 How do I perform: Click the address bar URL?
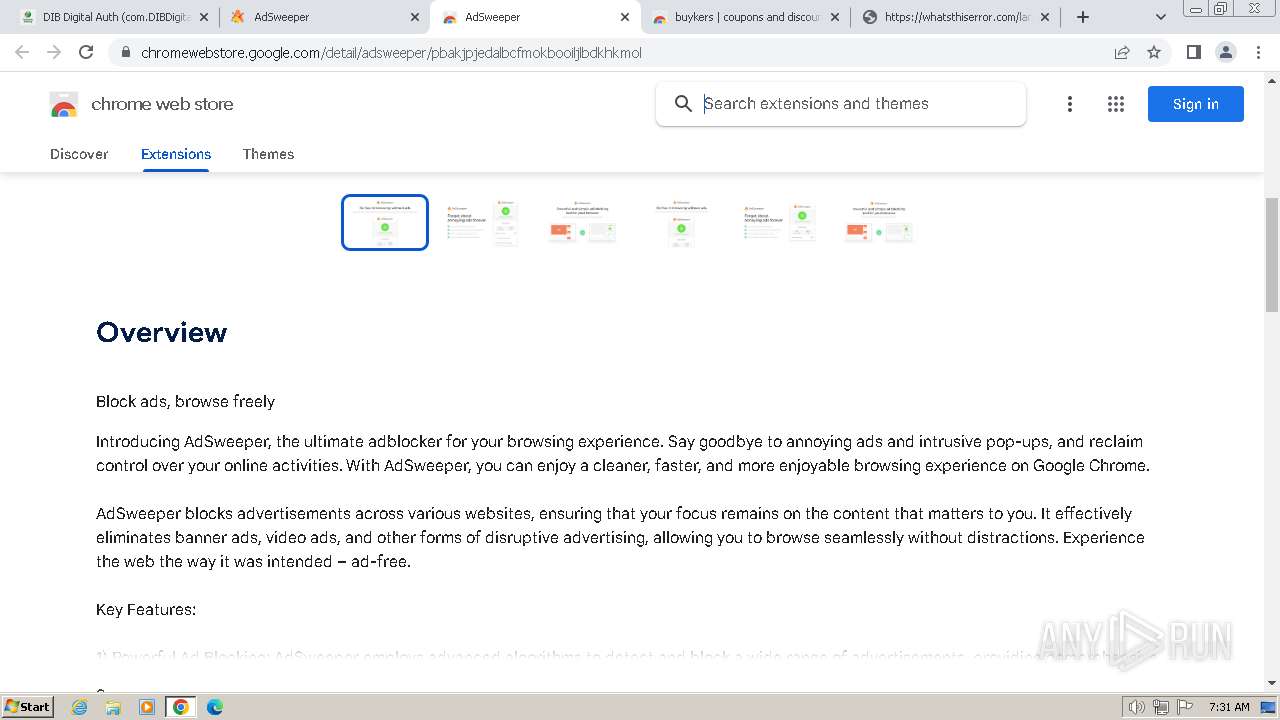[391, 53]
